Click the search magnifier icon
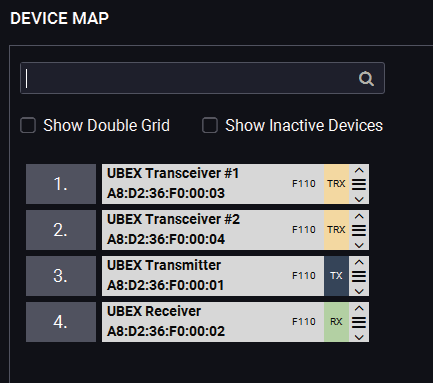Image resolution: width=433 pixels, height=383 pixels. 366,79
